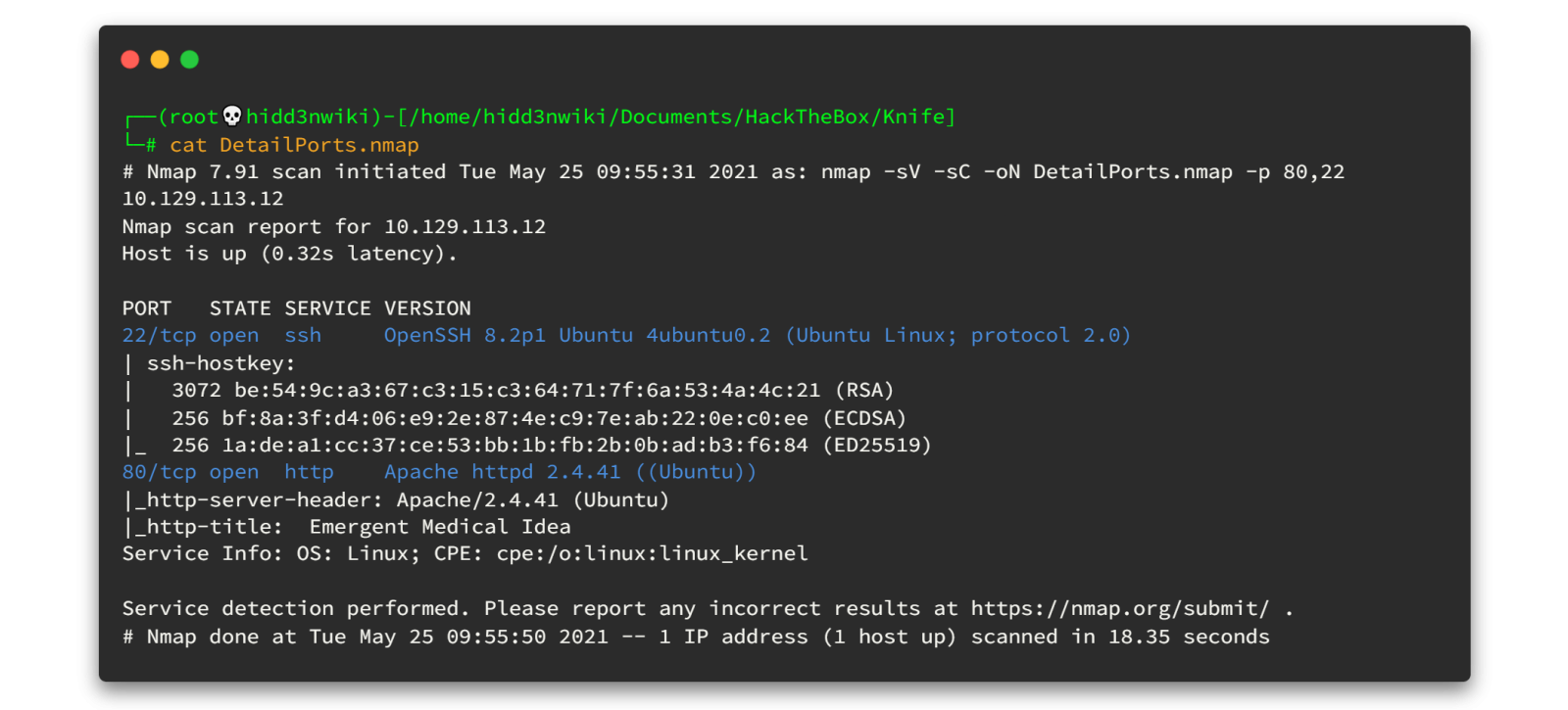Click the green maximize window dot
This screenshot has height=710, width=1568.
point(189,60)
